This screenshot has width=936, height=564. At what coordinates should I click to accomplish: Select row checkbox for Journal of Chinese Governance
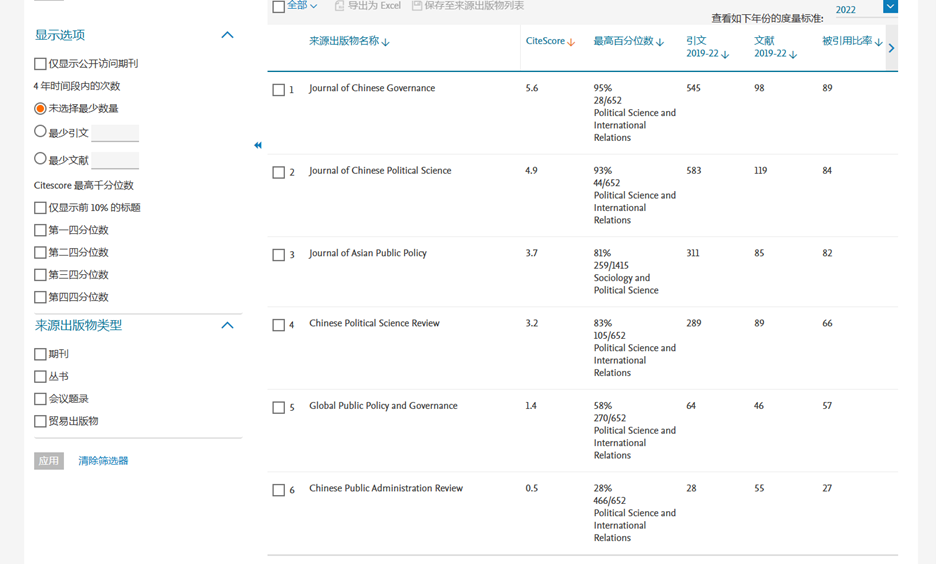[x=278, y=90]
